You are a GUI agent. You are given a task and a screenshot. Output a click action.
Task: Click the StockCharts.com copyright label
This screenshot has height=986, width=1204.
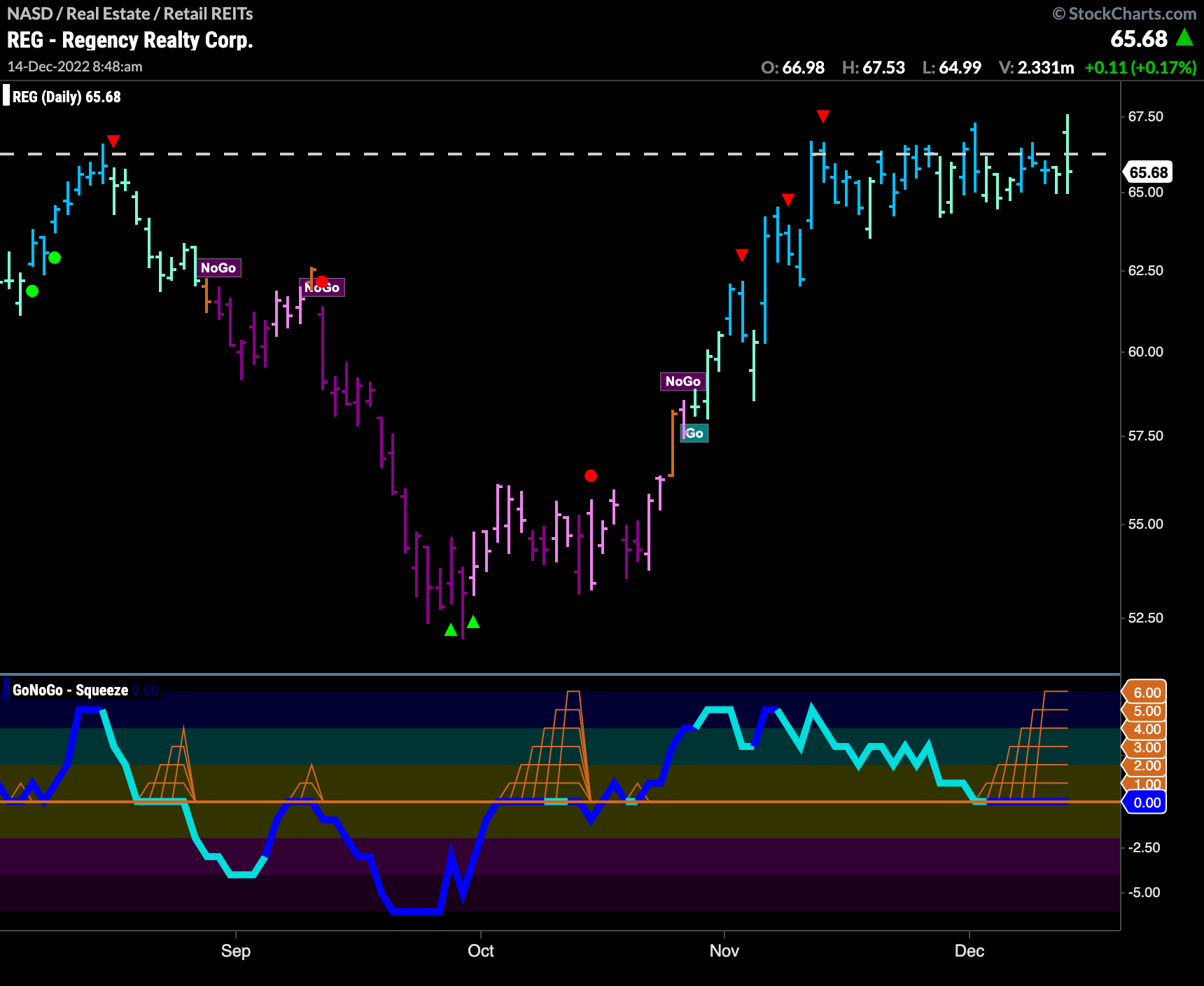(1124, 13)
